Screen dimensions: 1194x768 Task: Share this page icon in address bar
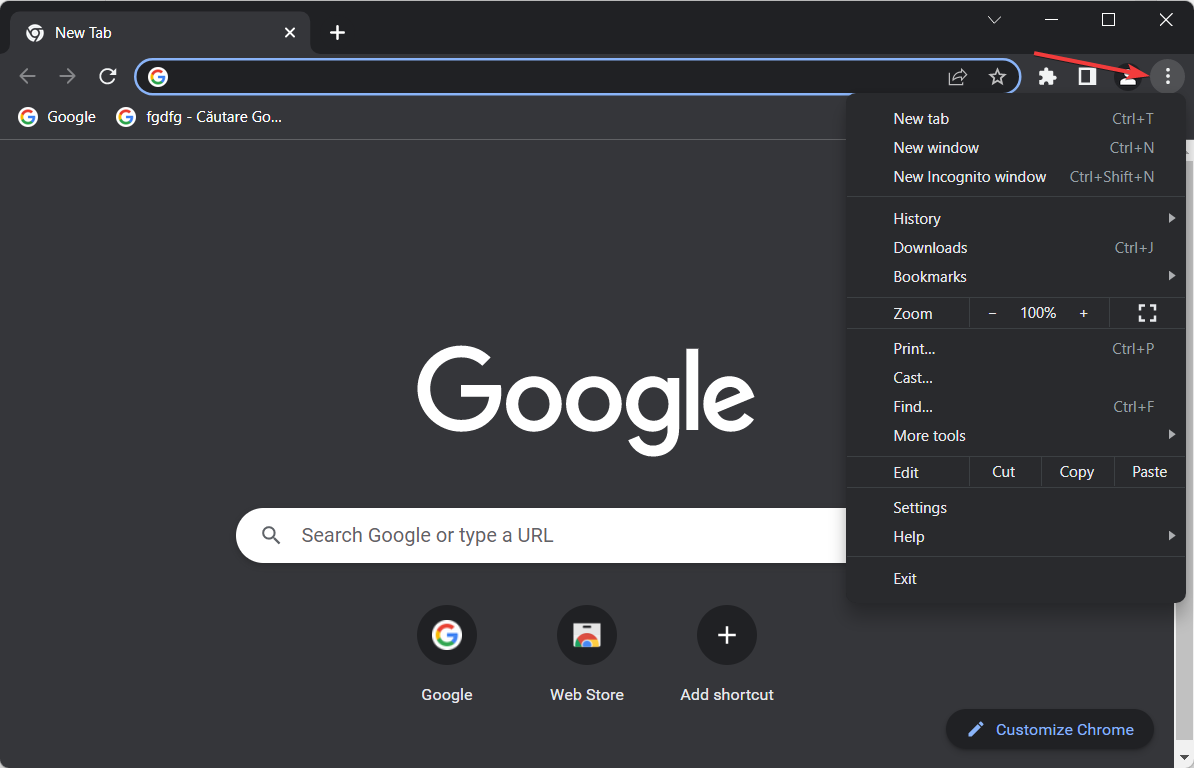click(x=958, y=76)
